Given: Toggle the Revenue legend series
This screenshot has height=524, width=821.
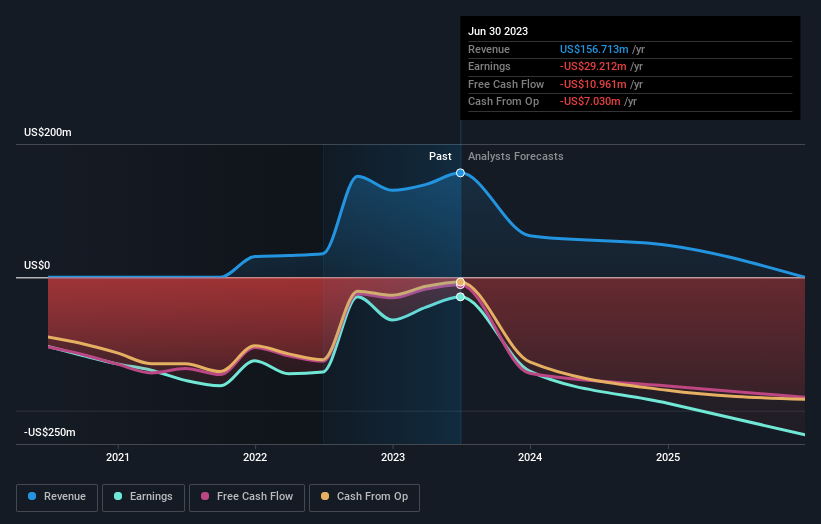Looking at the screenshot, I should [57, 497].
